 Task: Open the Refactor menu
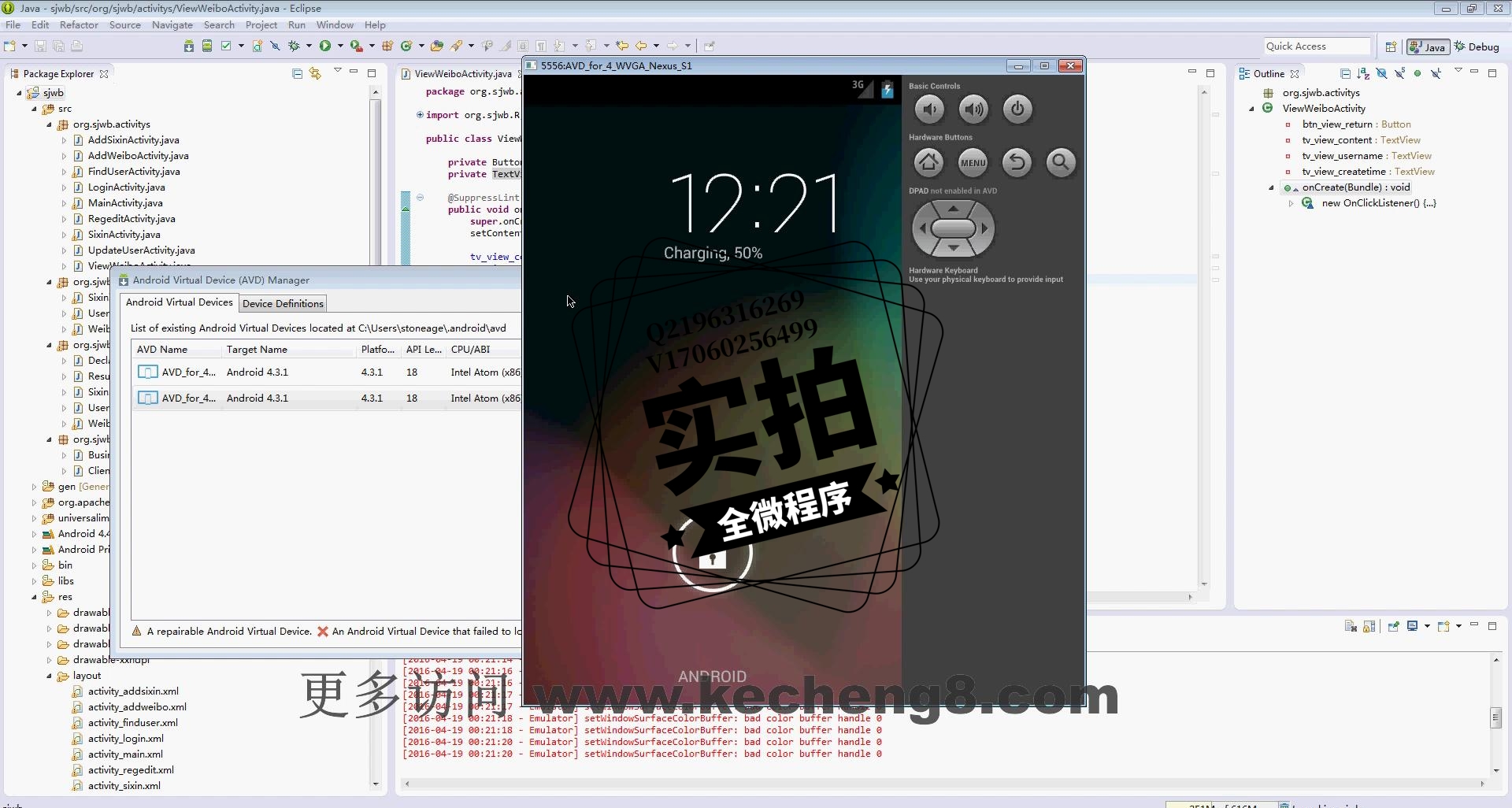(79, 25)
